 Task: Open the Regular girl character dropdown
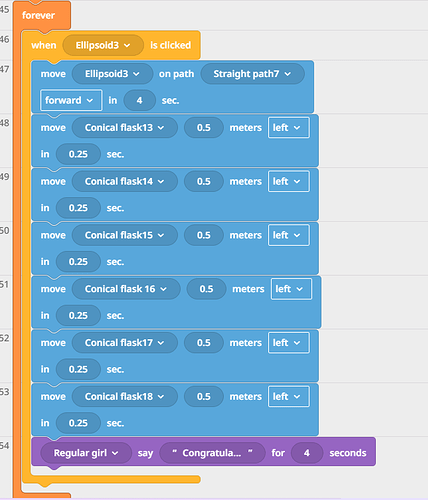tap(86, 453)
